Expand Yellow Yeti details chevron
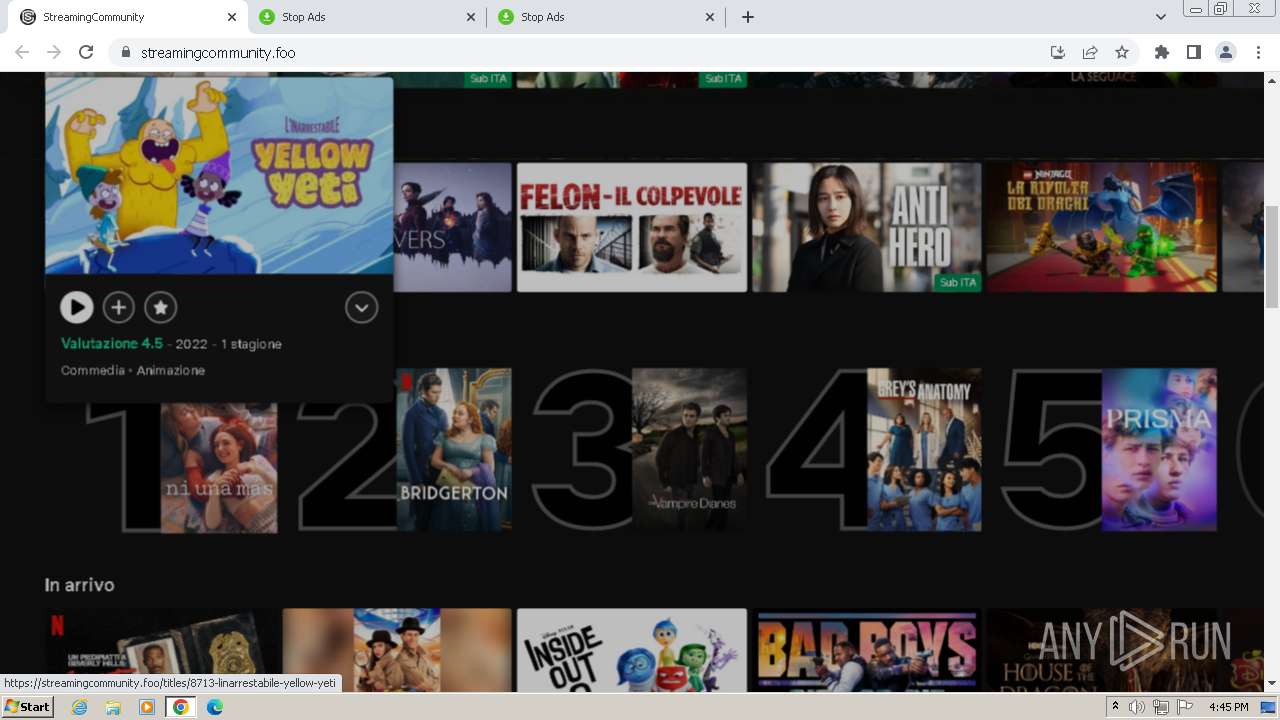1280x720 pixels. coord(361,308)
